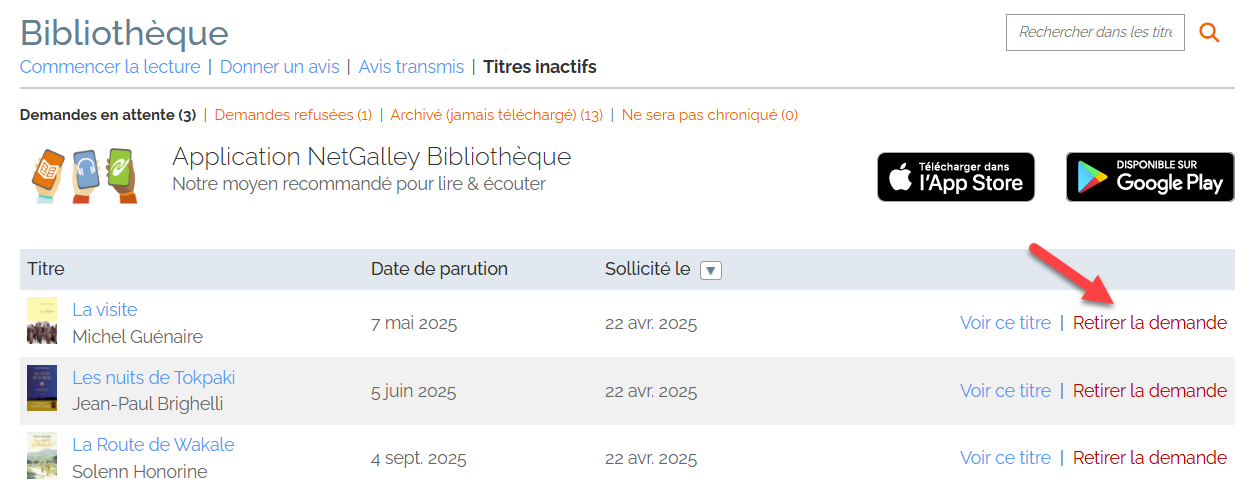The height and width of the screenshot is (500, 1249).
Task: Focus the Rechercher dans les titres field
Action: (x=1094, y=33)
